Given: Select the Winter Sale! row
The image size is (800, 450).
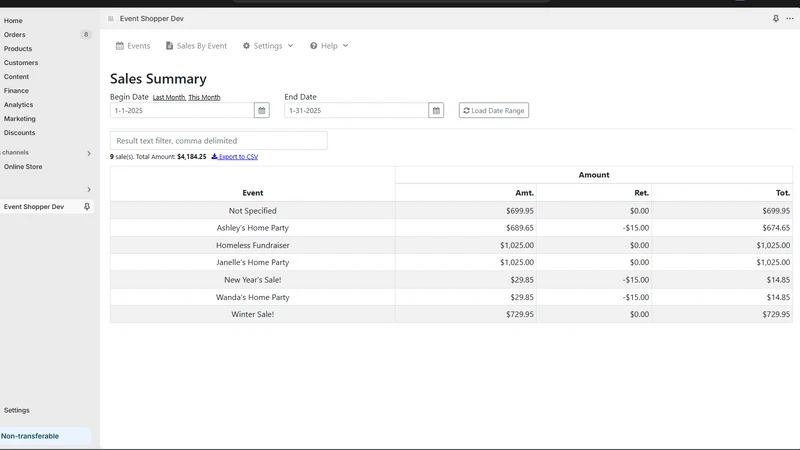Looking at the screenshot, I should pyautogui.click(x=451, y=314).
